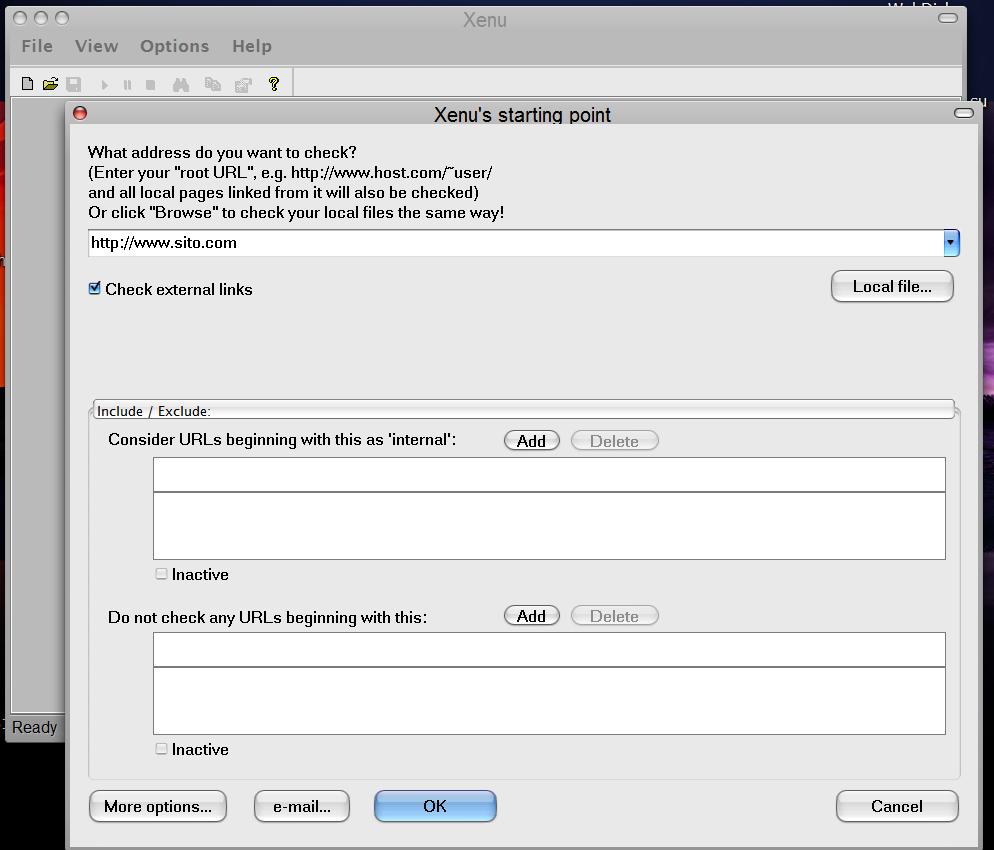The width and height of the screenshot is (994, 850).
Task: Click the pill button on Xenu main window
Action: click(948, 18)
